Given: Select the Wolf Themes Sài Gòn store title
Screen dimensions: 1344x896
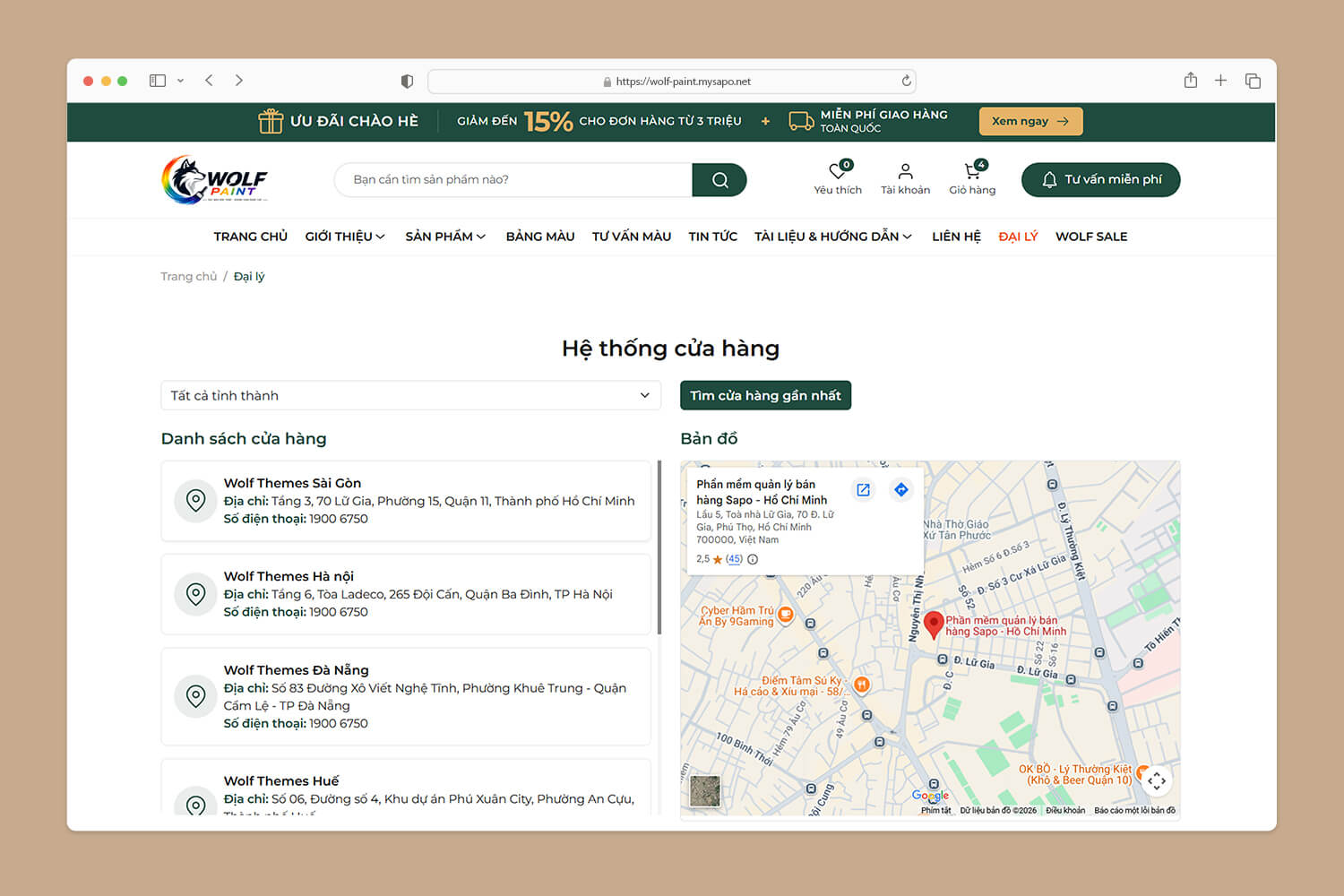Looking at the screenshot, I should point(292,483).
